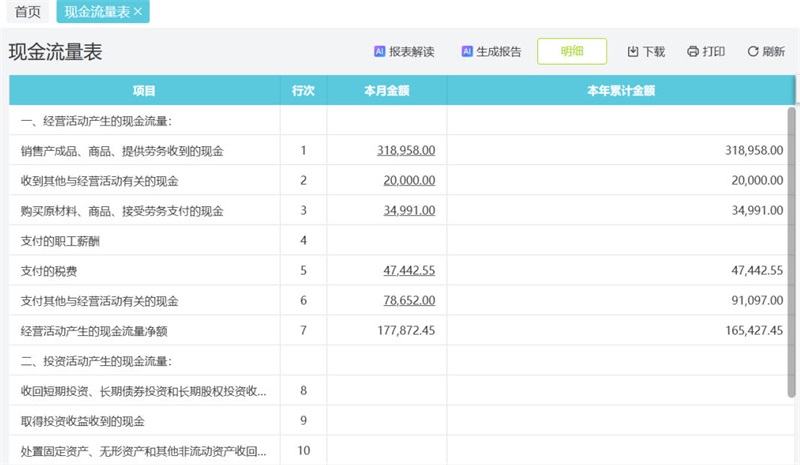Select the 现金流量表 tab
This screenshot has height=465, width=800.
(x=96, y=11)
